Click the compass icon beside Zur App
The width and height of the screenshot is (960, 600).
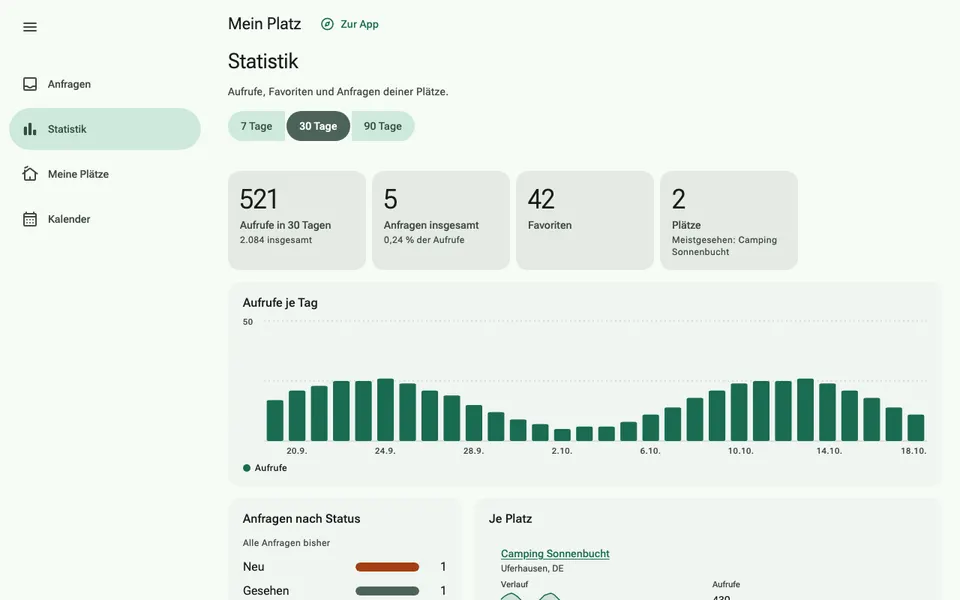(x=328, y=24)
